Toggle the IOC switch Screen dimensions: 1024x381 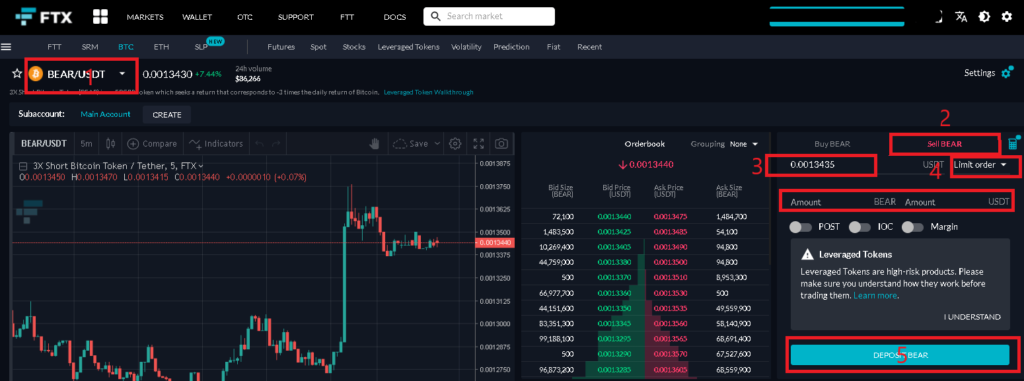[860, 227]
